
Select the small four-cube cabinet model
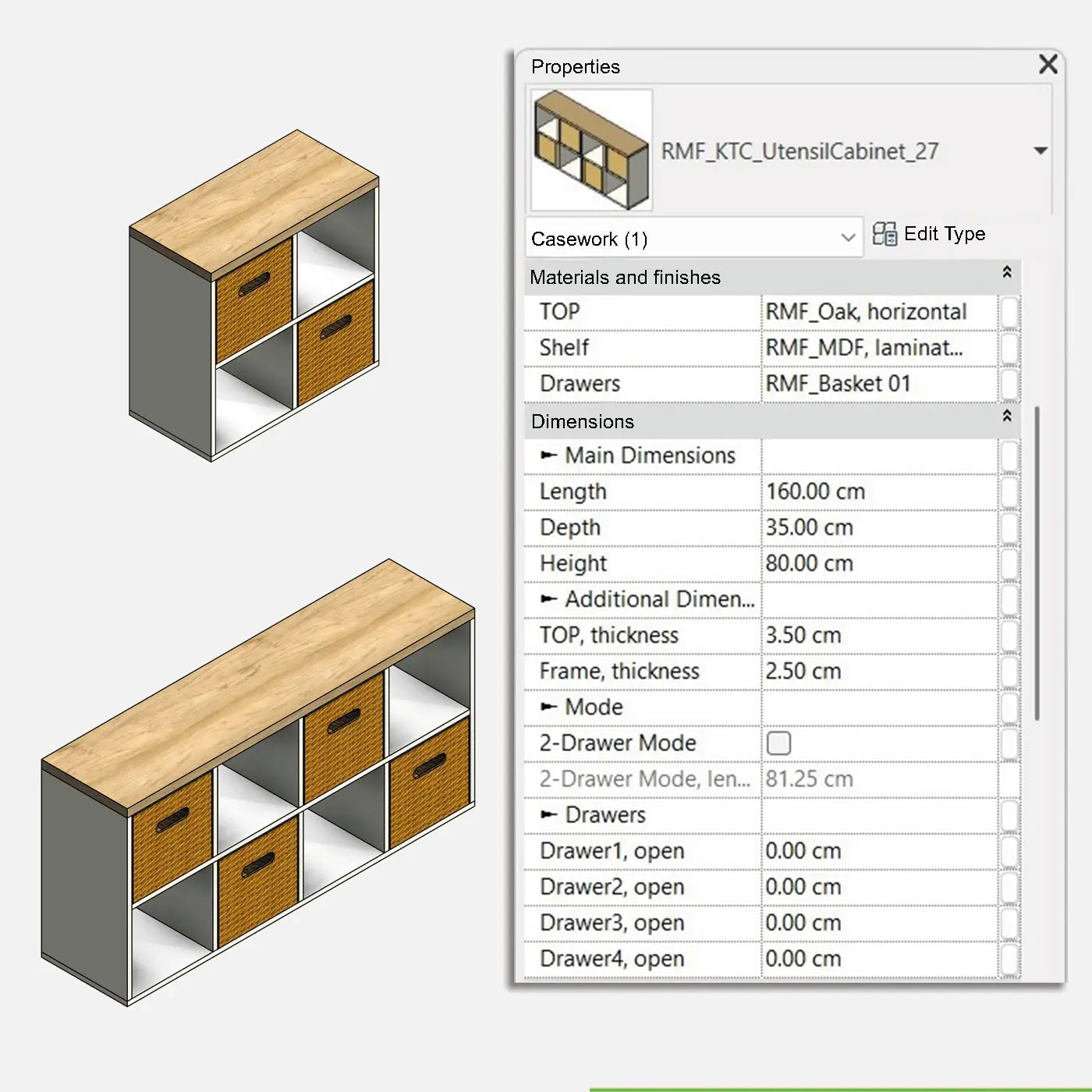click(253, 296)
